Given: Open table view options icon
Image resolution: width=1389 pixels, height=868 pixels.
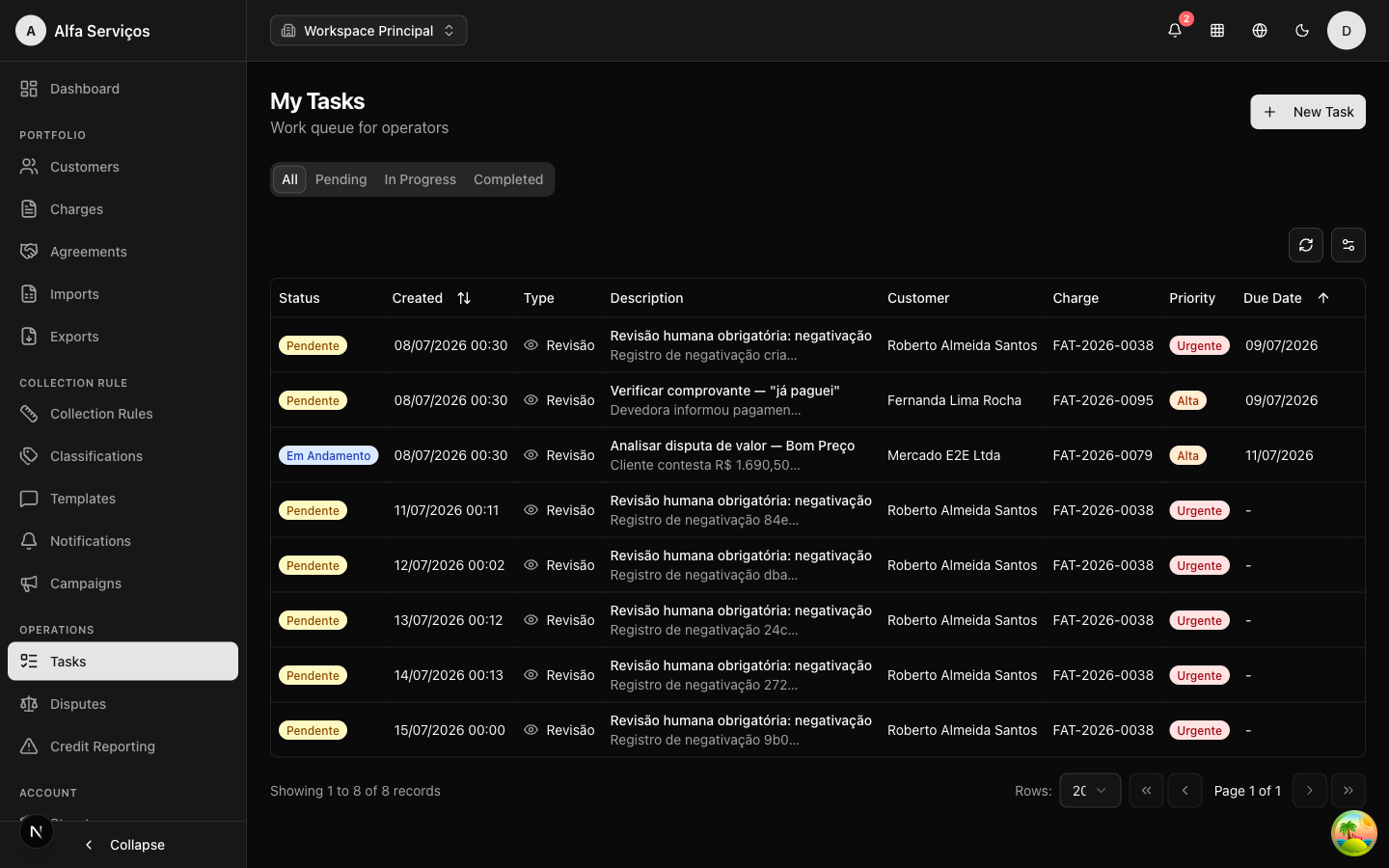Looking at the screenshot, I should [x=1348, y=245].
